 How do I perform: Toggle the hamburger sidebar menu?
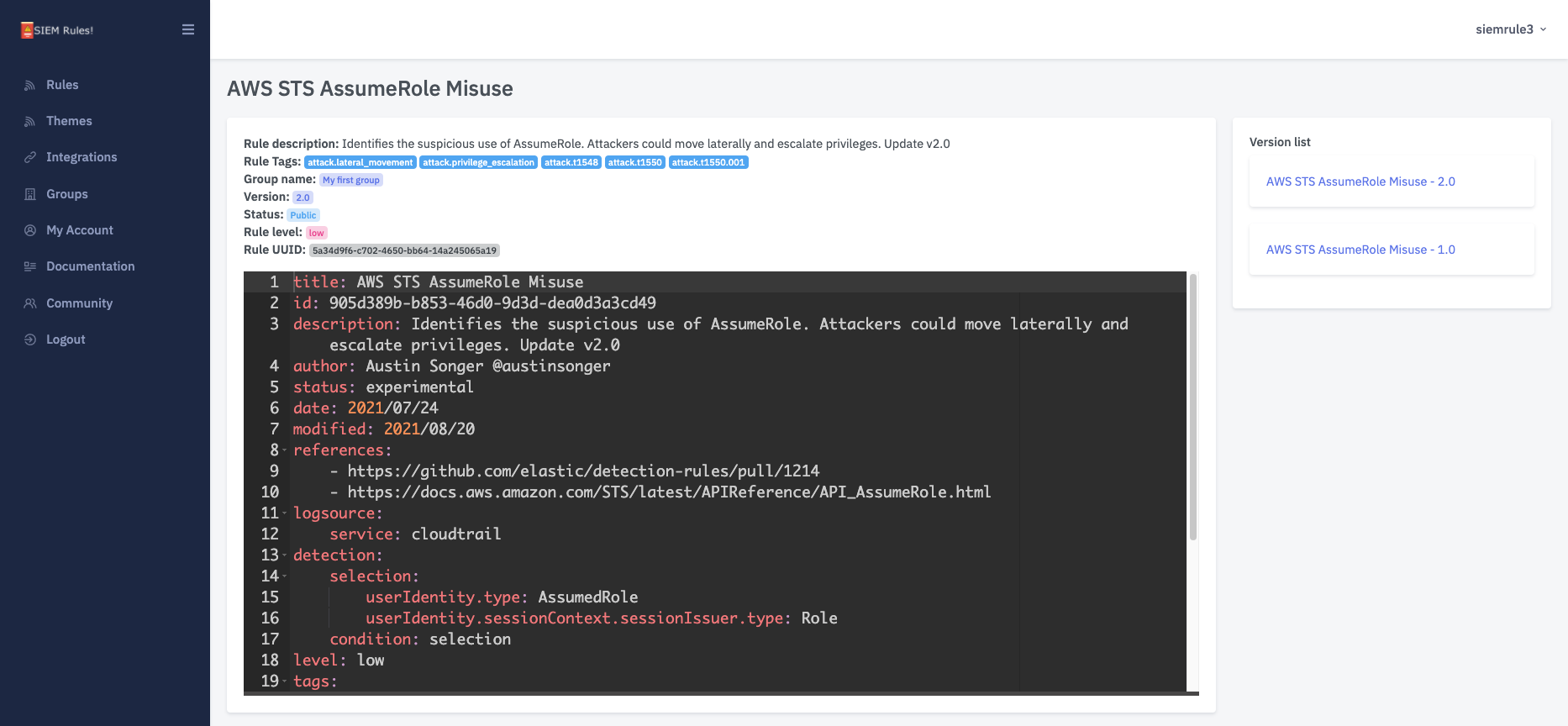coord(188,29)
